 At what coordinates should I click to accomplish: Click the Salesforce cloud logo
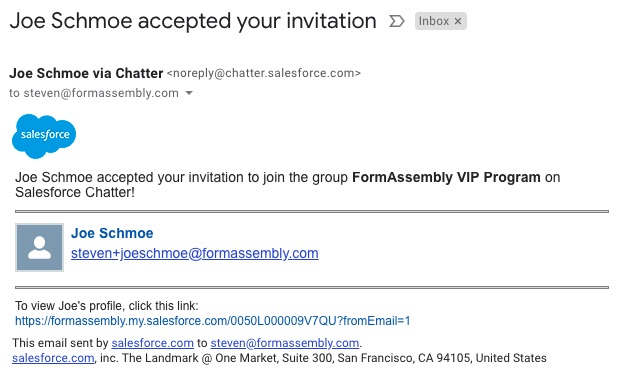point(44,136)
